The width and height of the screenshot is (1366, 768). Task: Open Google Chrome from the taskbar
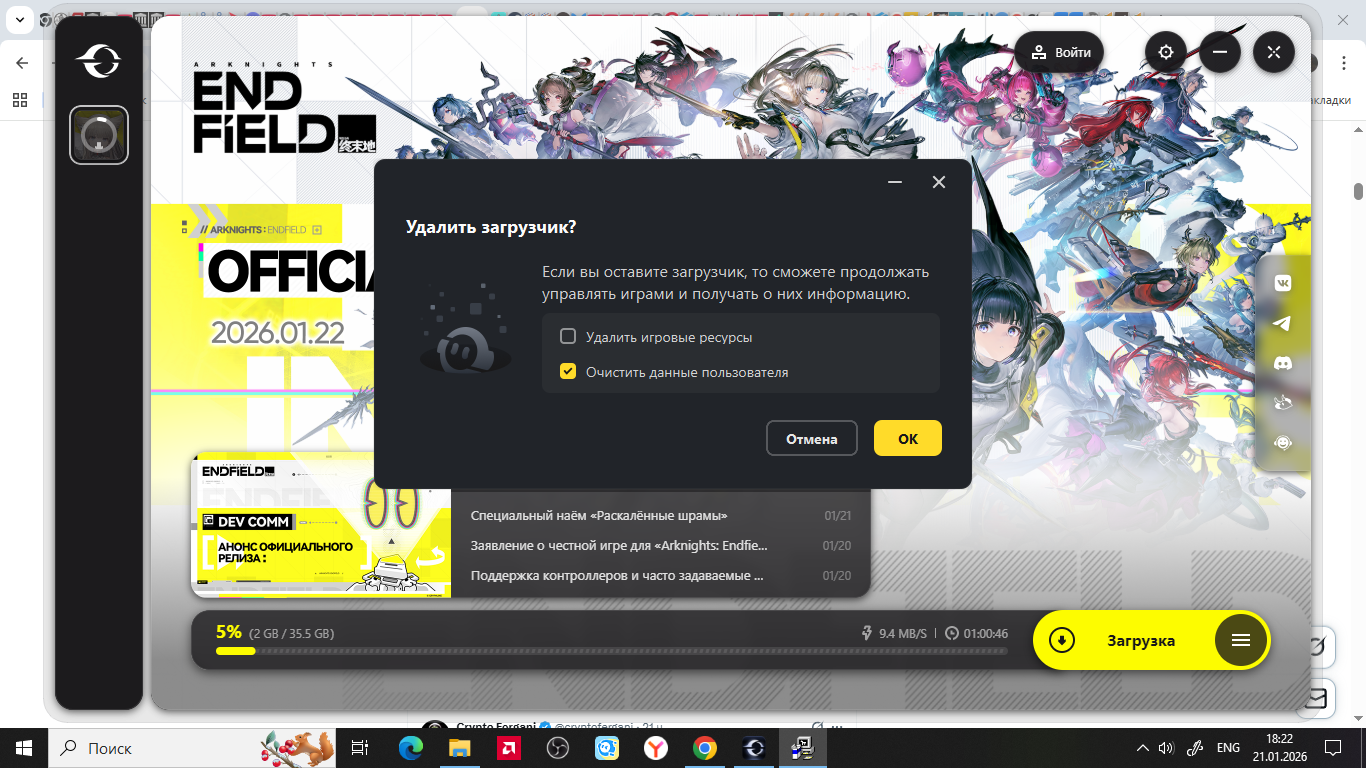point(705,747)
